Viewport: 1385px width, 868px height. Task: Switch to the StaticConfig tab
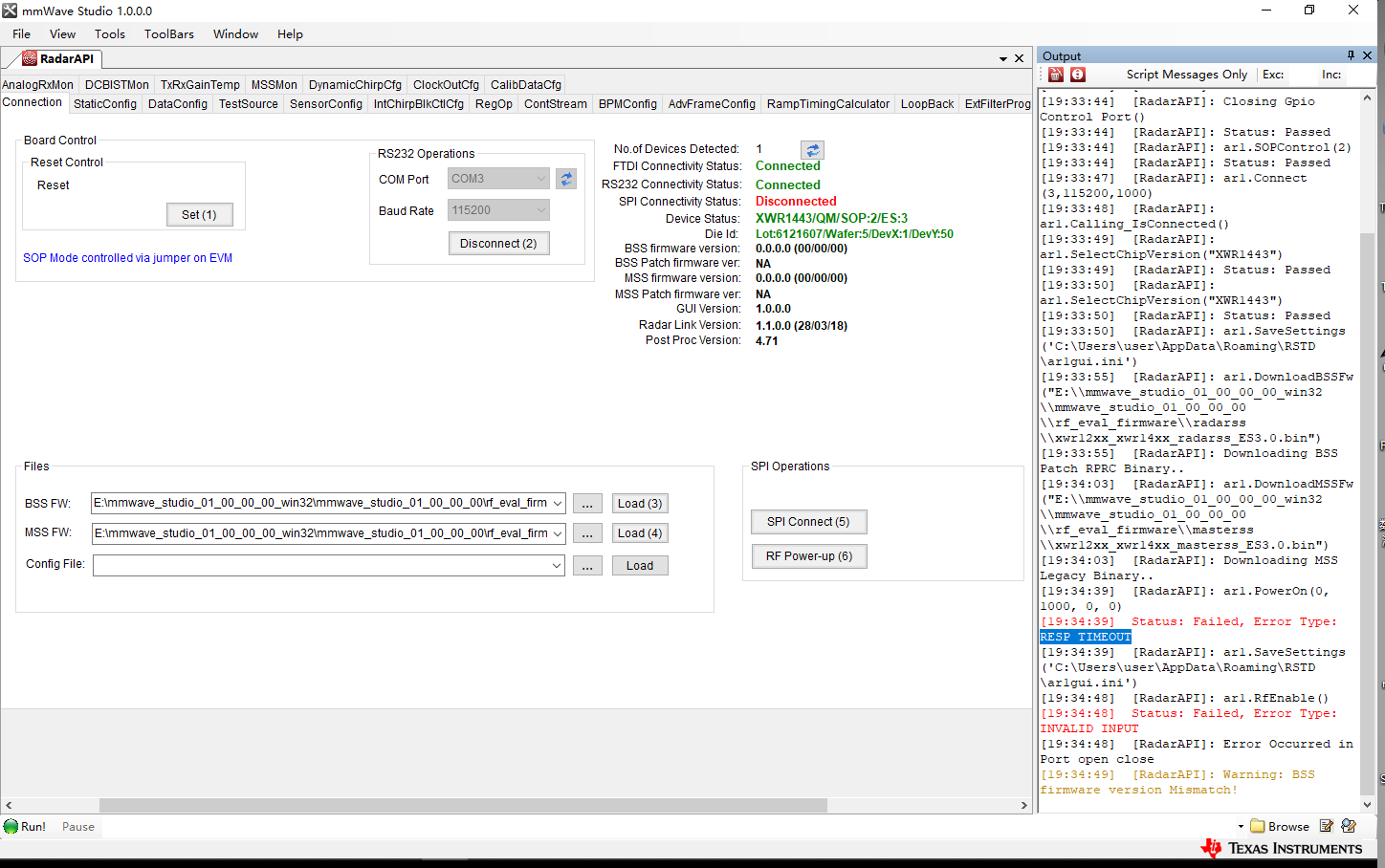[x=105, y=104]
